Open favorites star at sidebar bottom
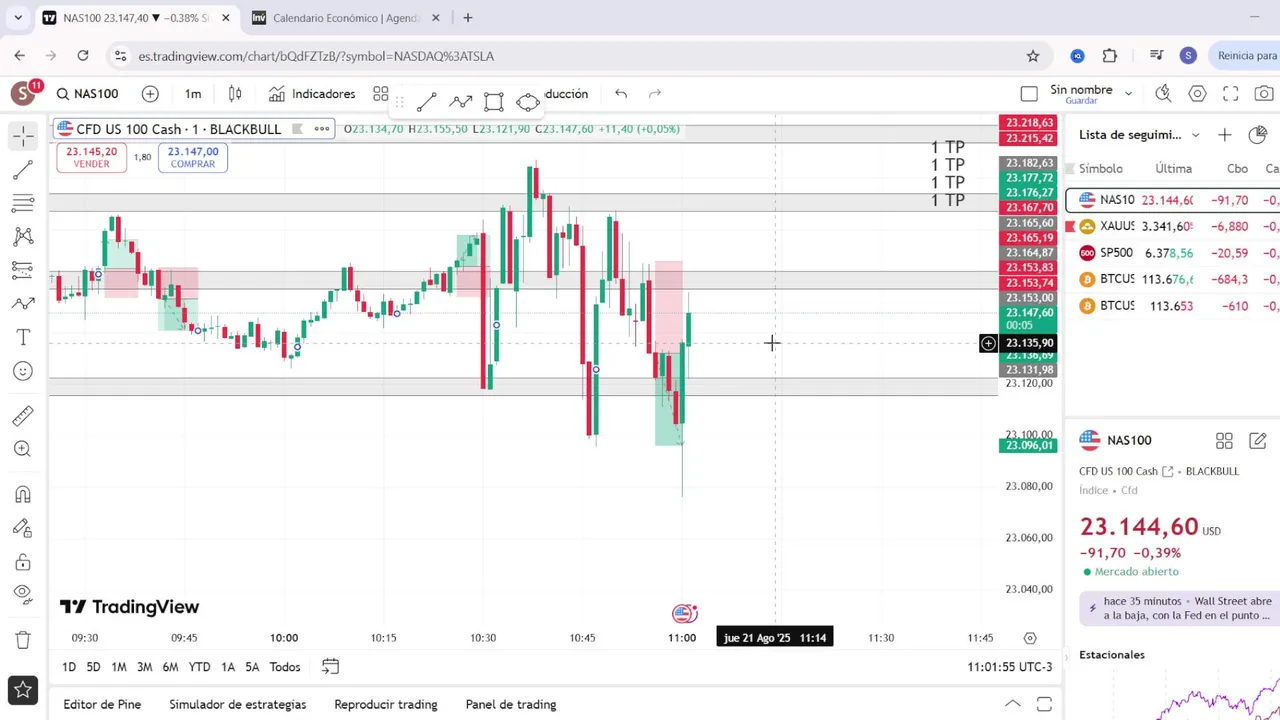The image size is (1280, 720). point(23,690)
